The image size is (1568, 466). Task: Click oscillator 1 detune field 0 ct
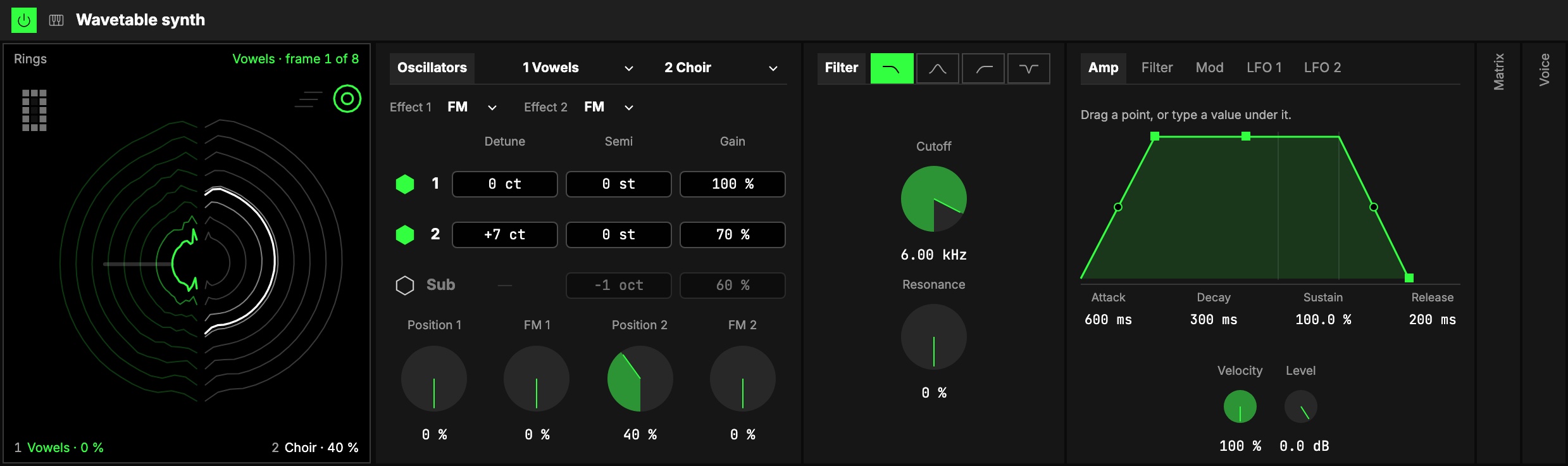click(505, 184)
